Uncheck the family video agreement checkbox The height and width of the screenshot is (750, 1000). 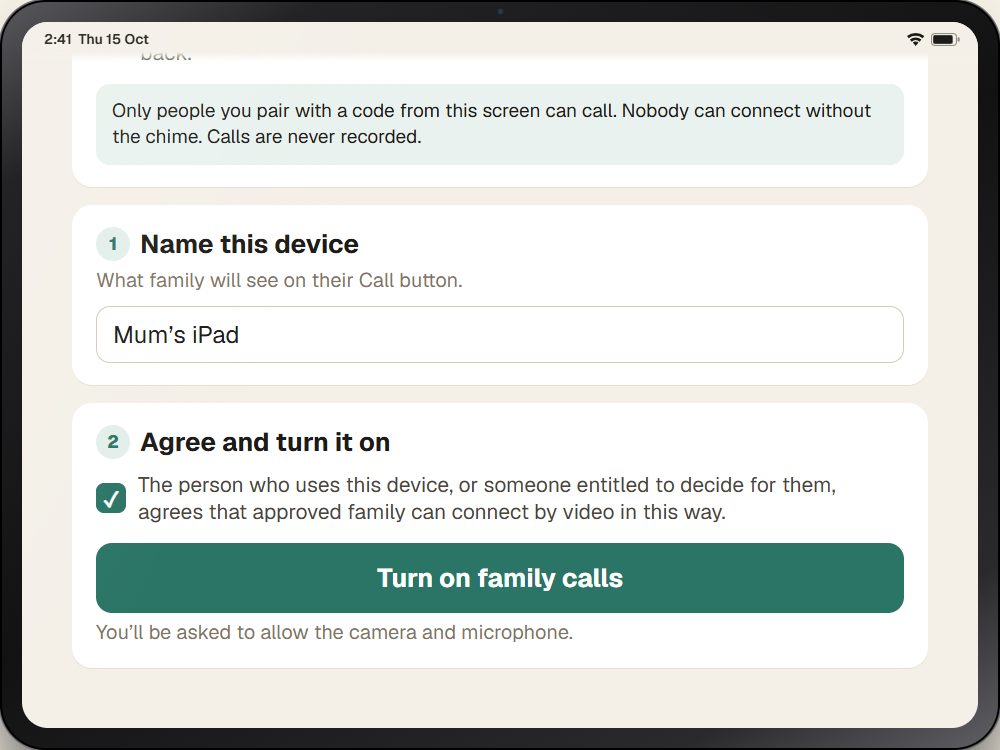pyautogui.click(x=111, y=498)
